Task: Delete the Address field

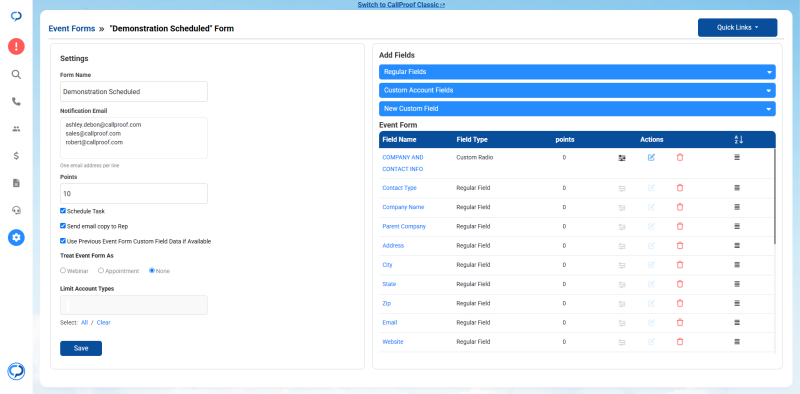Action: pyautogui.click(x=680, y=245)
